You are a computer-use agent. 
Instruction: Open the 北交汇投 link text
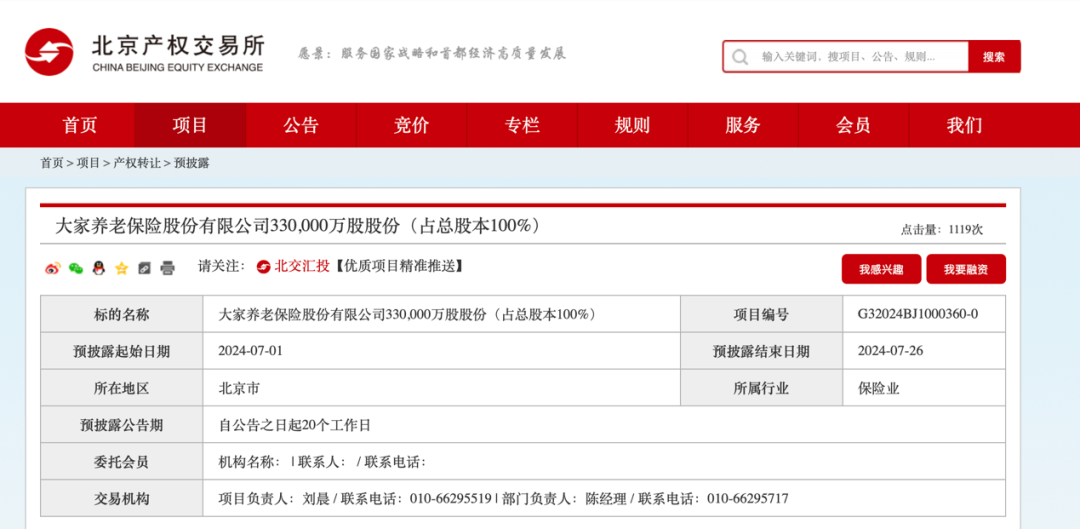click(x=302, y=266)
